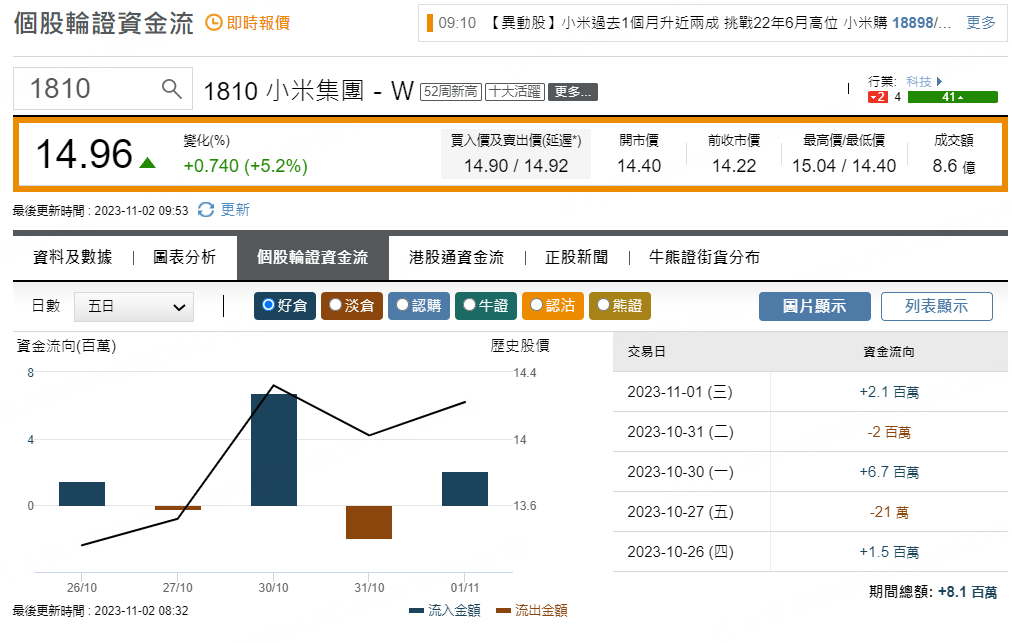
Task: Click the 成交額 8.6 億 value
Action: (x=953, y=166)
